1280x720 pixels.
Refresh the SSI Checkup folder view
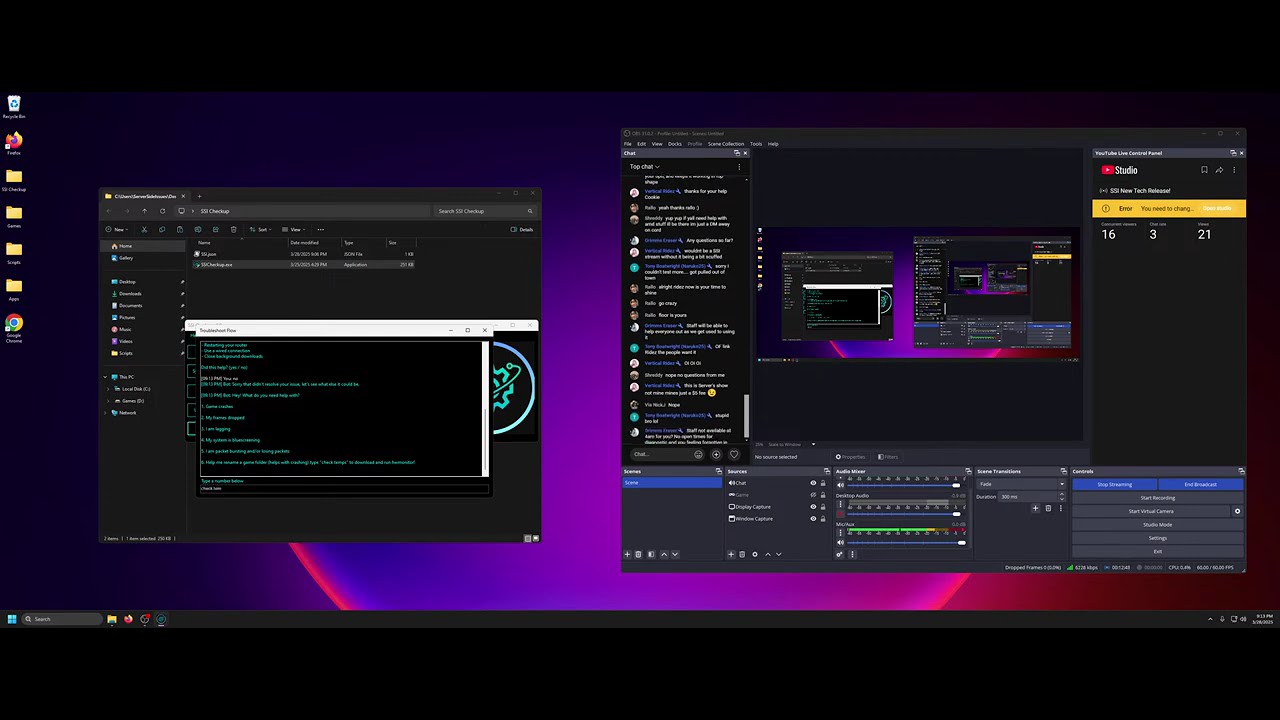(163, 211)
